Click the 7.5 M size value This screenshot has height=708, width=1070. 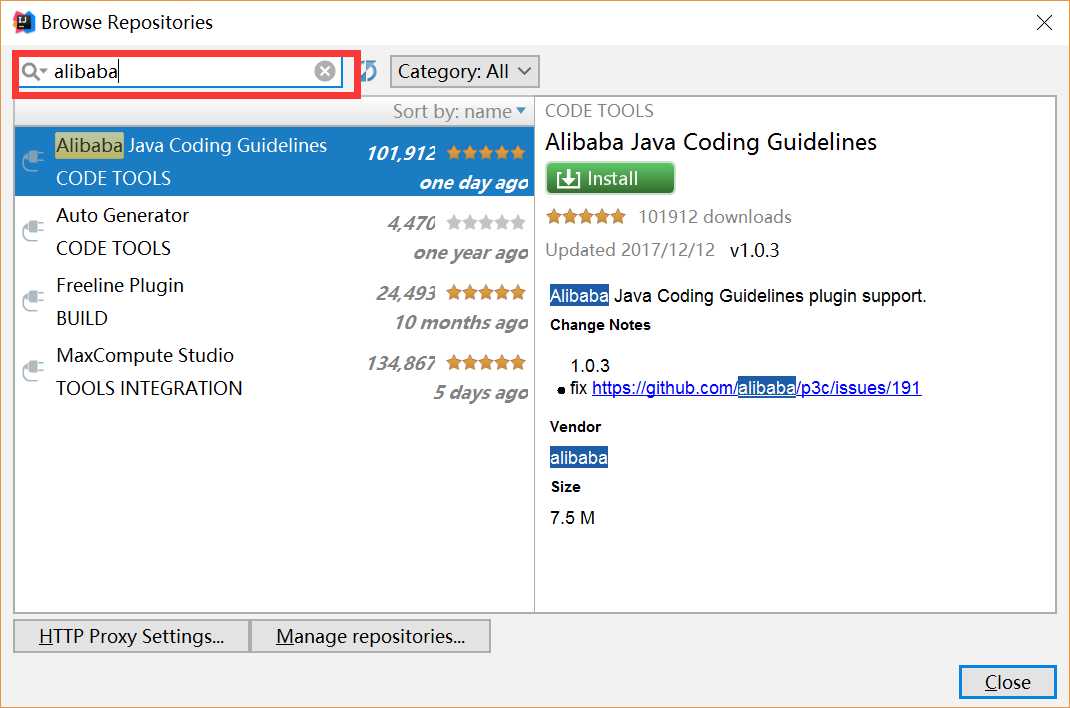(572, 518)
